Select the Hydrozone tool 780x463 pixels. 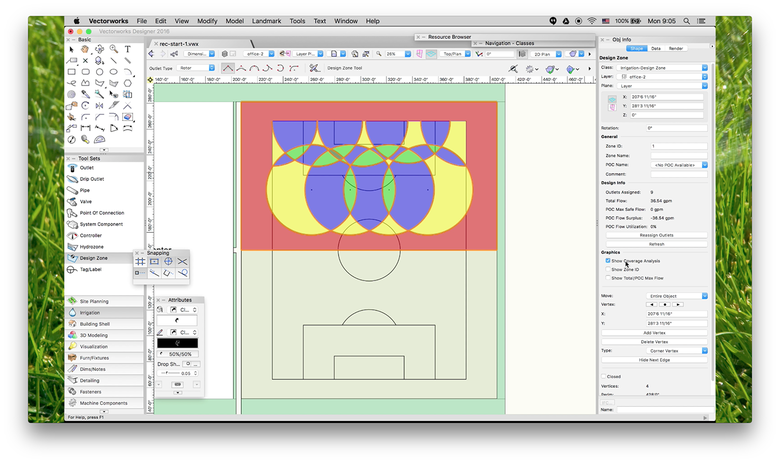(92, 246)
